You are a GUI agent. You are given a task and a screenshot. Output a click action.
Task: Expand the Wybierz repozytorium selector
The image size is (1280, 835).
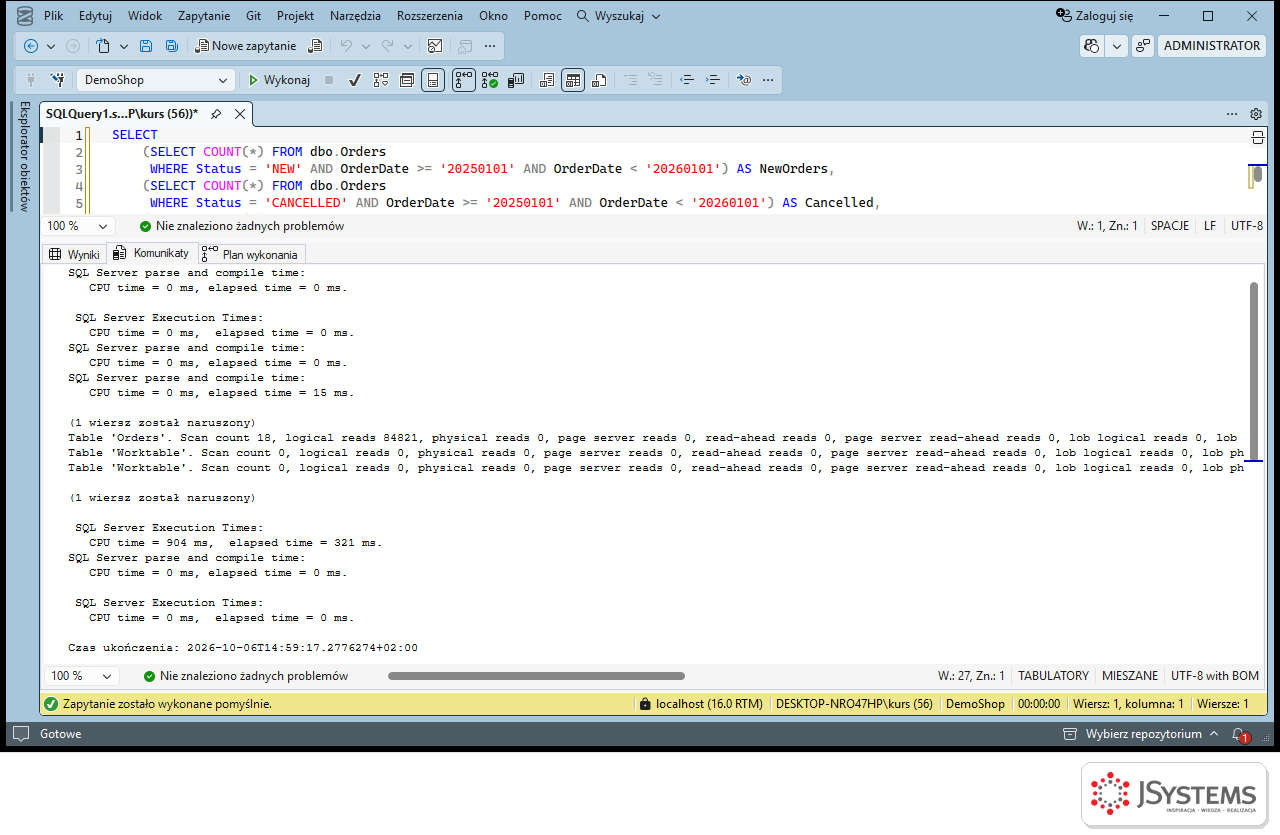click(1143, 734)
